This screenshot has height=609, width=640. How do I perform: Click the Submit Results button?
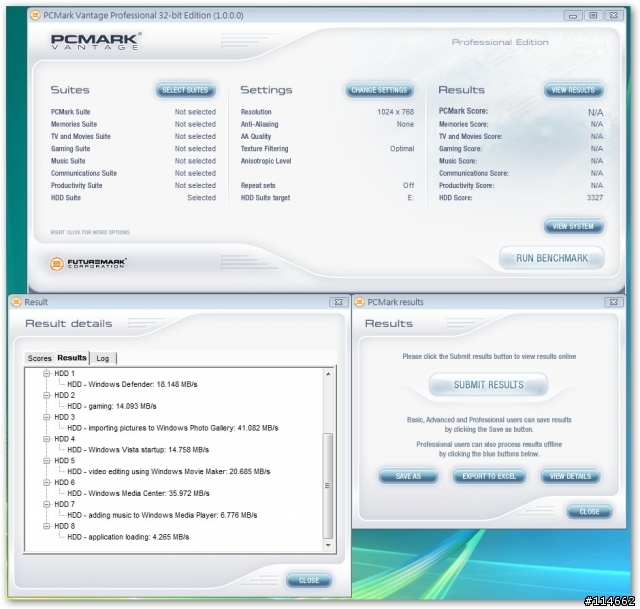point(489,385)
